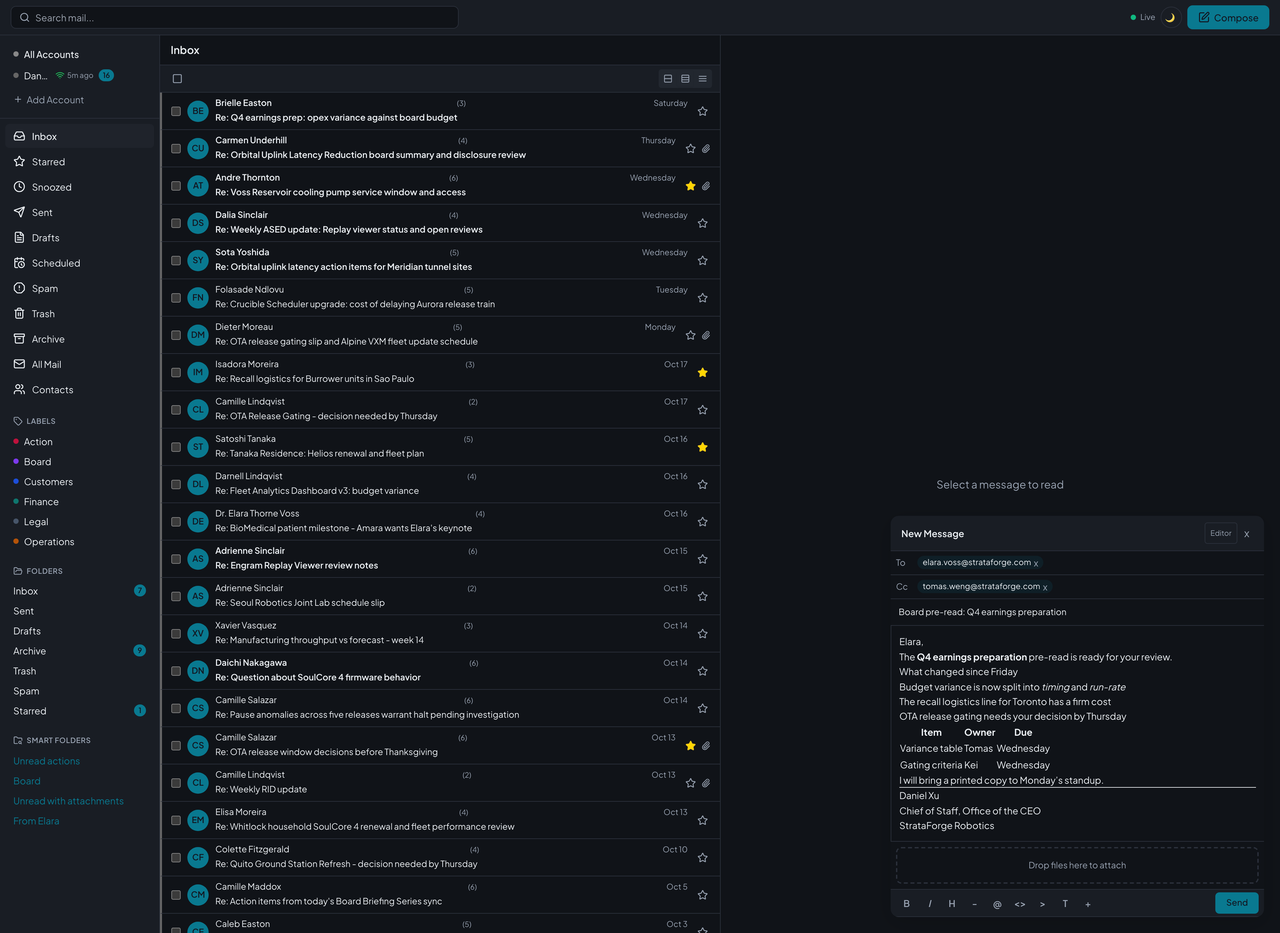This screenshot has width=1280, height=933.
Task: Click the Drop files here to attach area
Action: point(1077,865)
